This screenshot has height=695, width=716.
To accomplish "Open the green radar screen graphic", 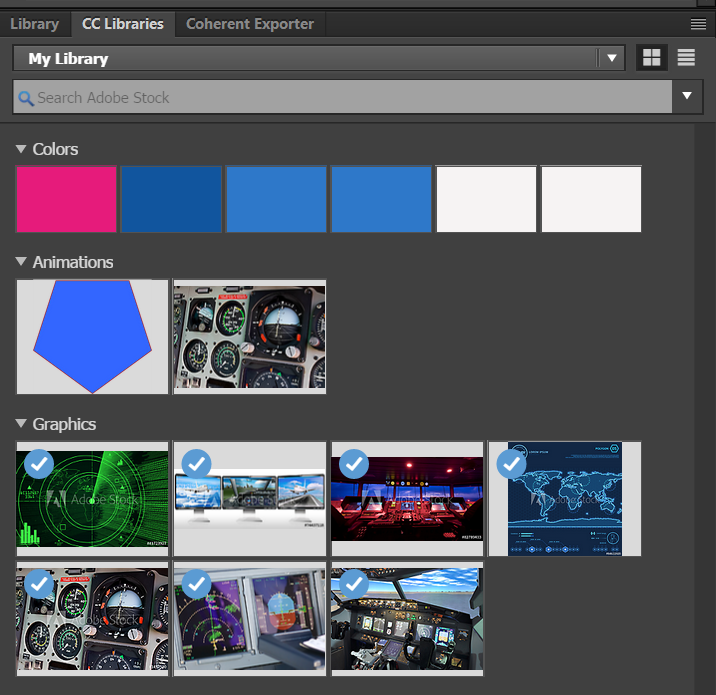I will pyautogui.click(x=92, y=498).
